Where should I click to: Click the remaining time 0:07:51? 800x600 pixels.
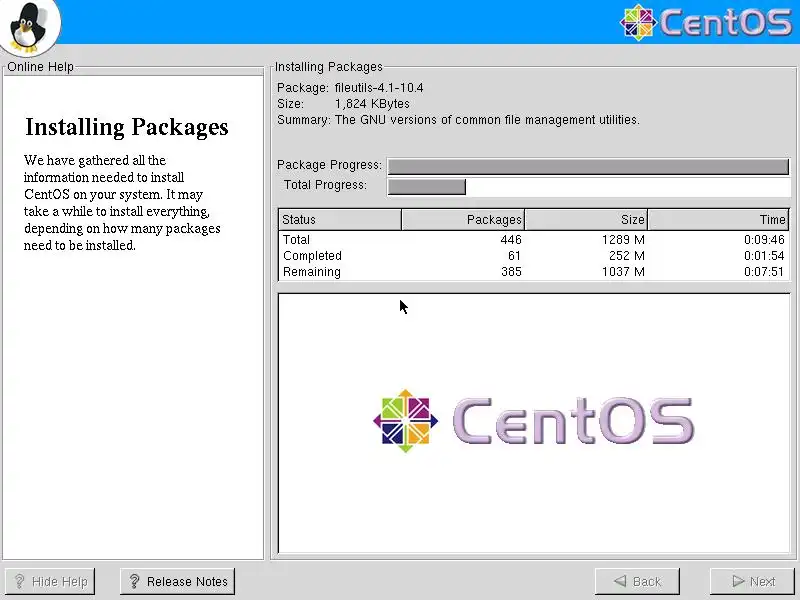point(764,271)
